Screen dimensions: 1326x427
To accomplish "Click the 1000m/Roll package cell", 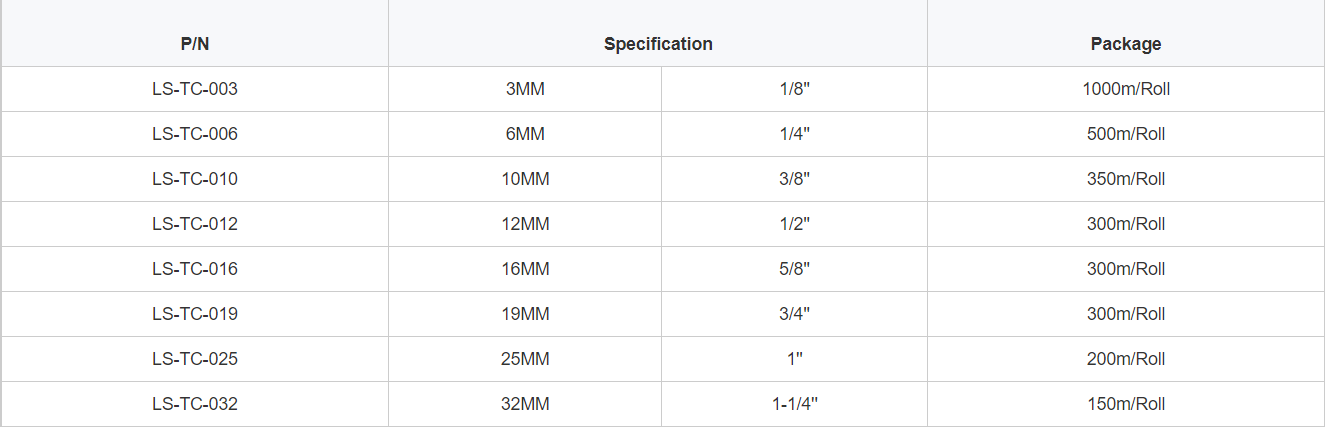I will (1126, 89).
